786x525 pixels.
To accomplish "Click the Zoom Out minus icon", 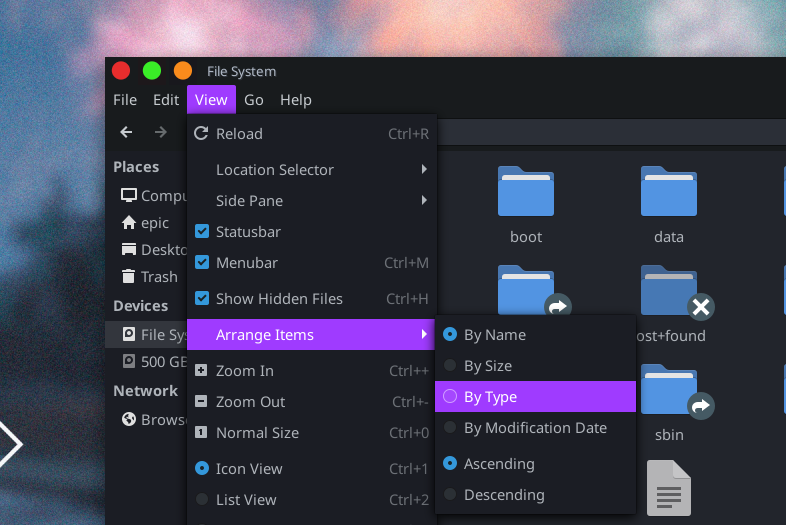I will point(201,401).
